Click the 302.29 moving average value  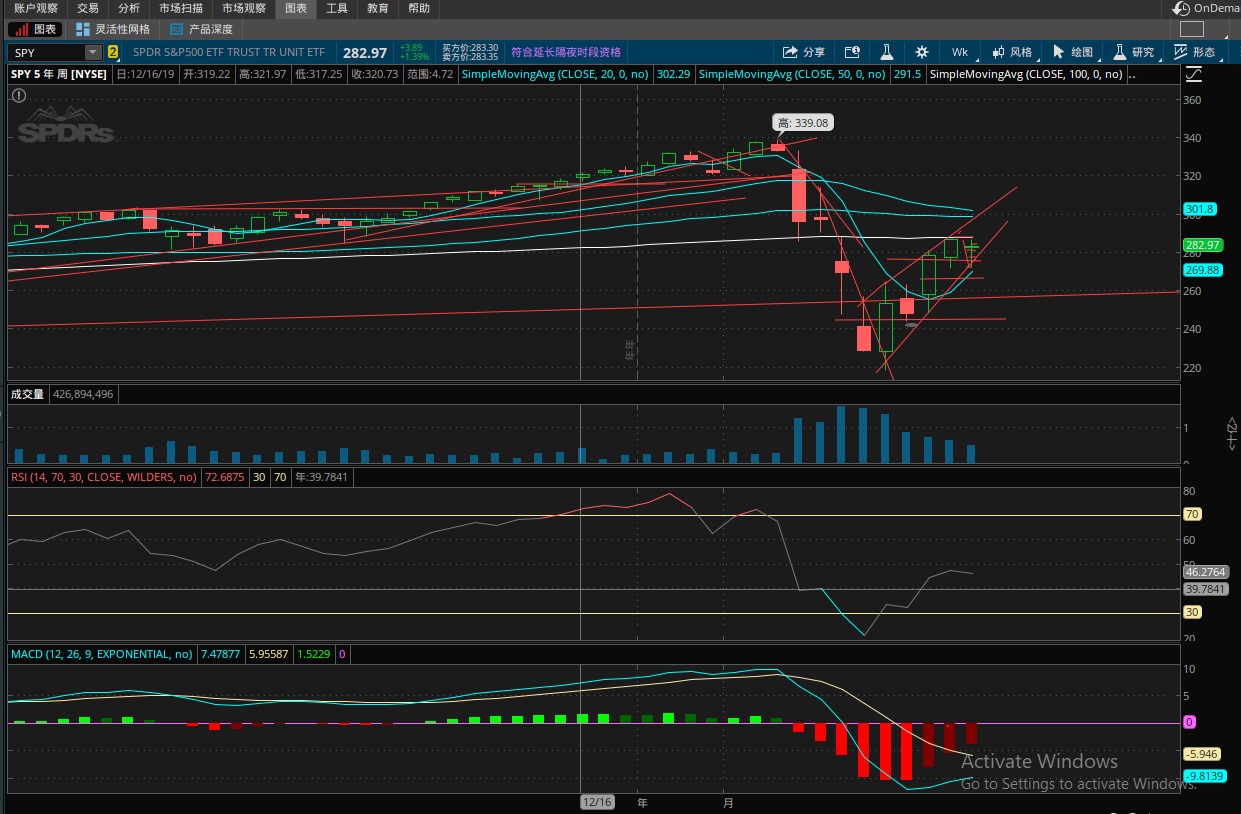point(673,74)
